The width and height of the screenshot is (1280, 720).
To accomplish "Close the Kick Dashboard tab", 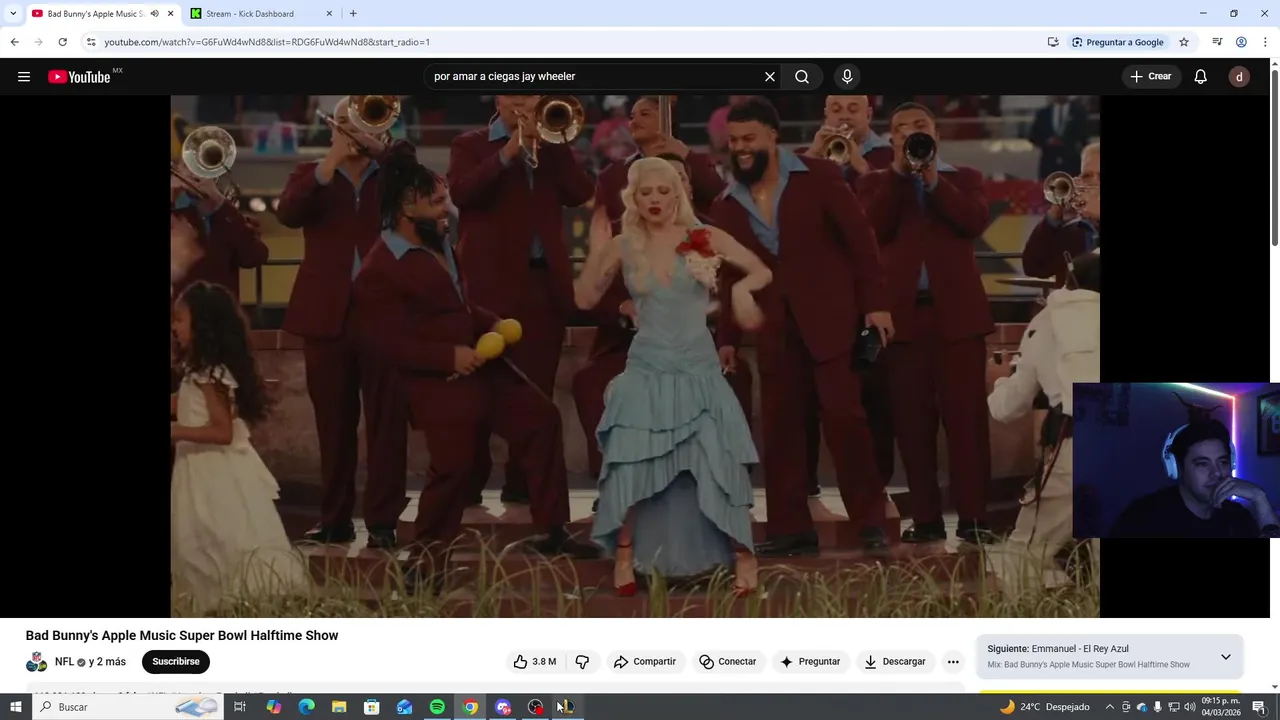I will click(x=330, y=14).
